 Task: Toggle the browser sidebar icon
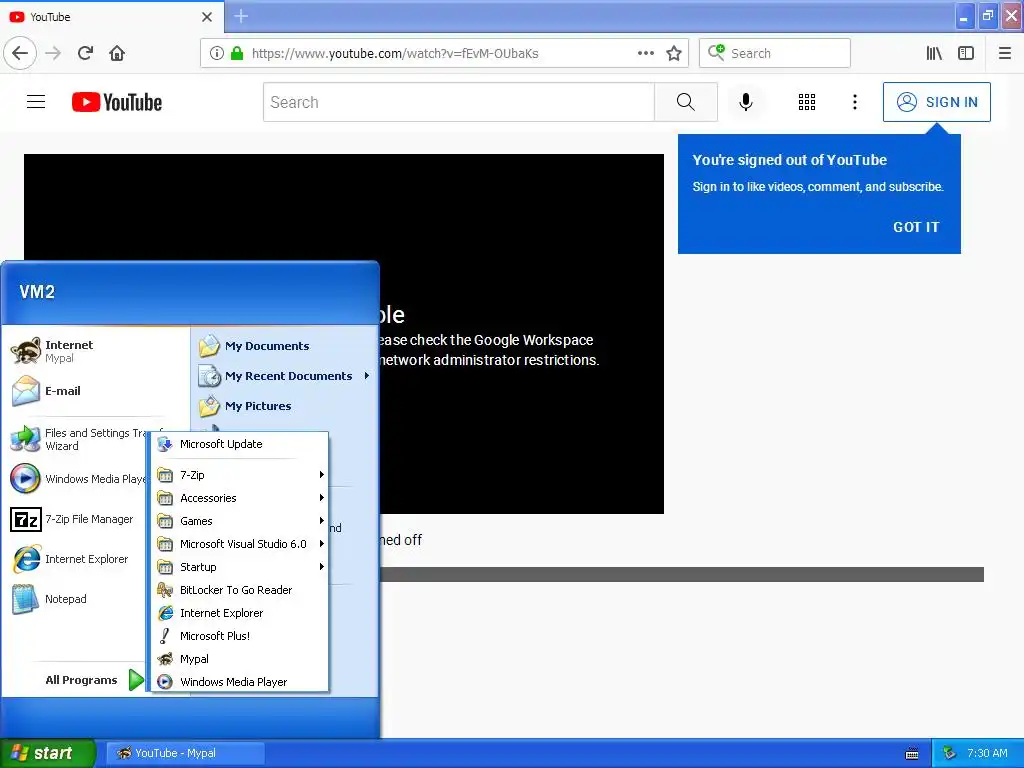pyautogui.click(x=966, y=53)
